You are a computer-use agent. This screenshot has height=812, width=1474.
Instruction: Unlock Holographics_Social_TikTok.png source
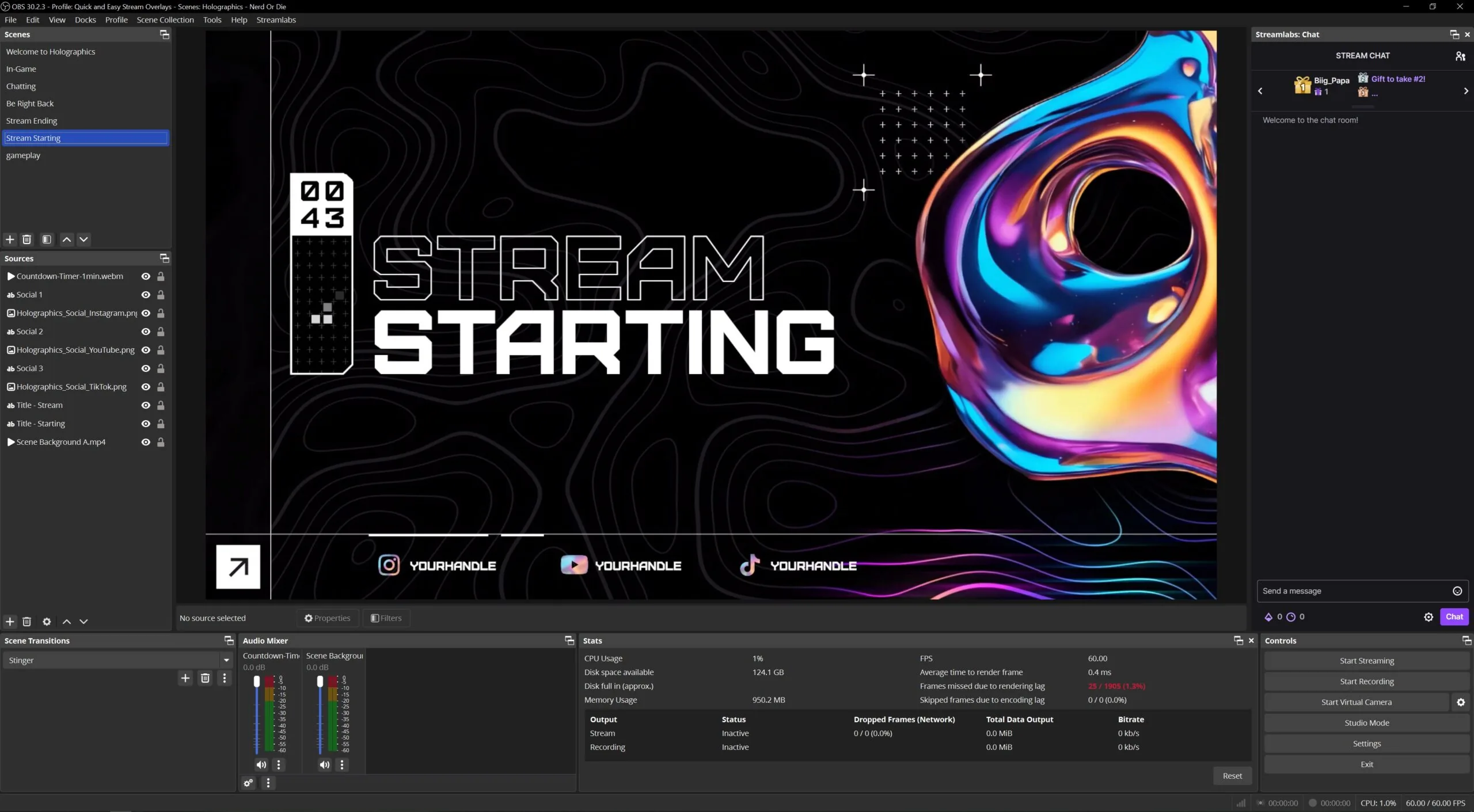click(161, 387)
